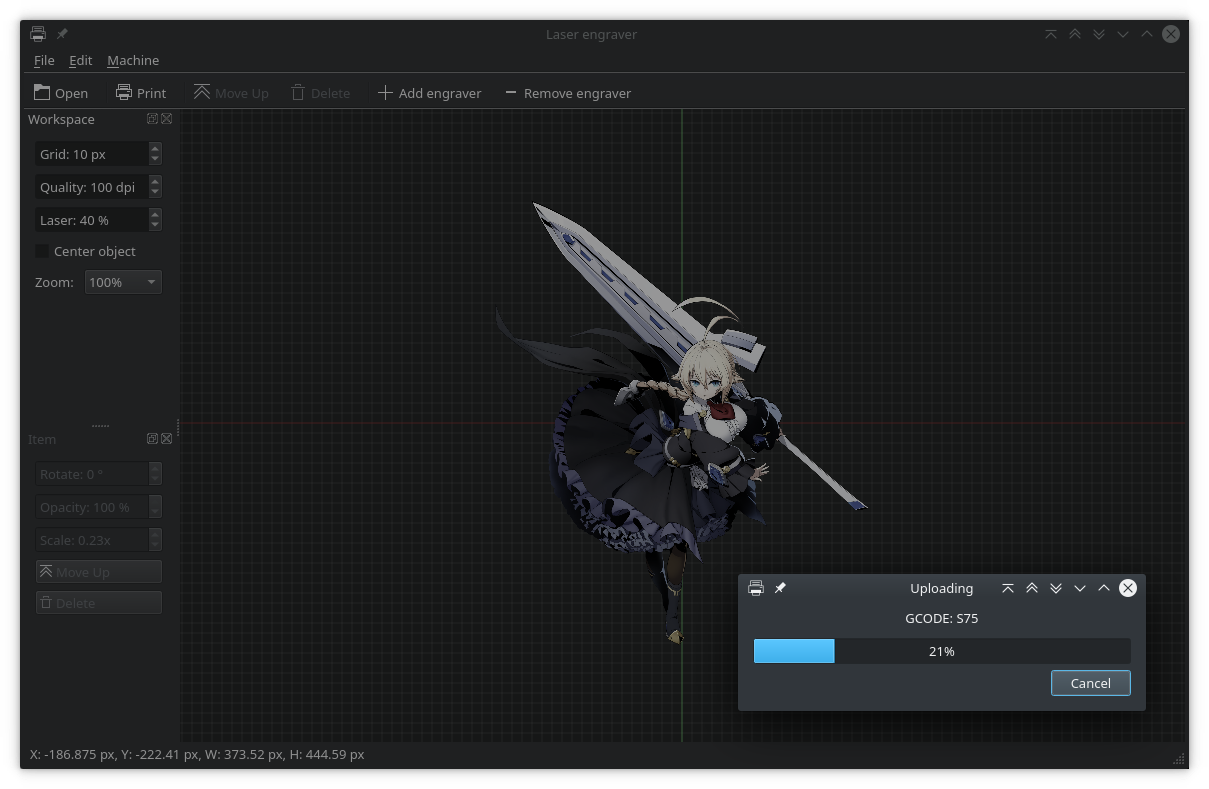Click keep-above icon in the Uploading dialog title bar
1209x789 pixels.
click(1008, 588)
